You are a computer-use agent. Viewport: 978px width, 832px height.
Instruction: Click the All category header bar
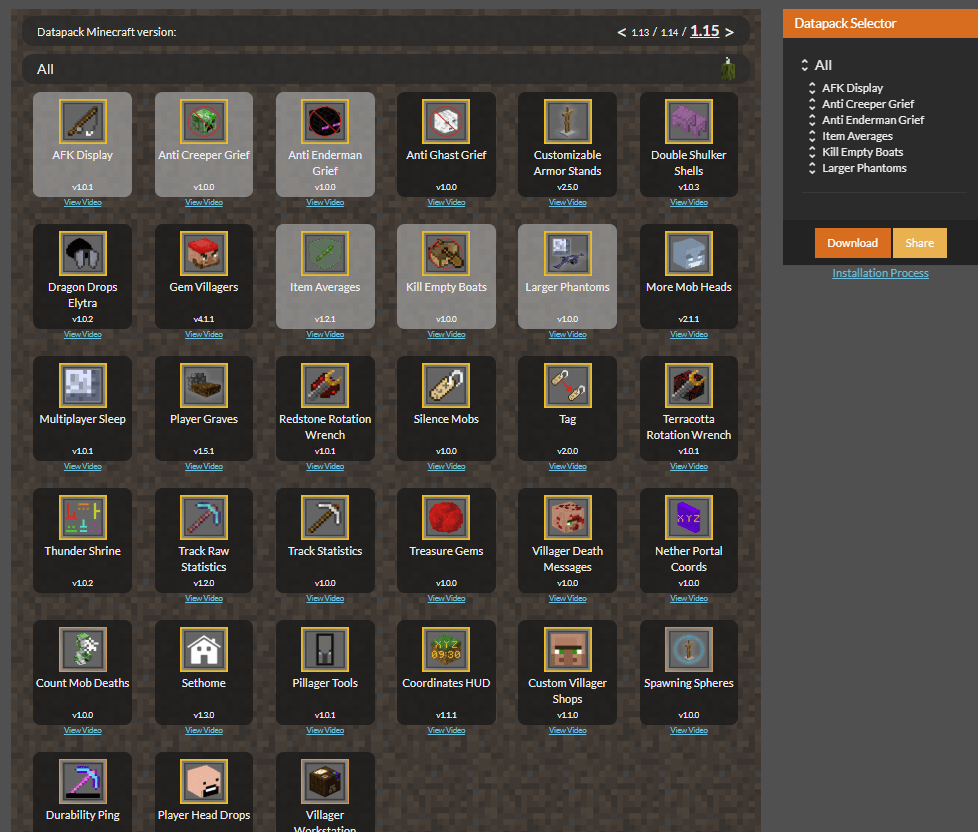tap(386, 69)
